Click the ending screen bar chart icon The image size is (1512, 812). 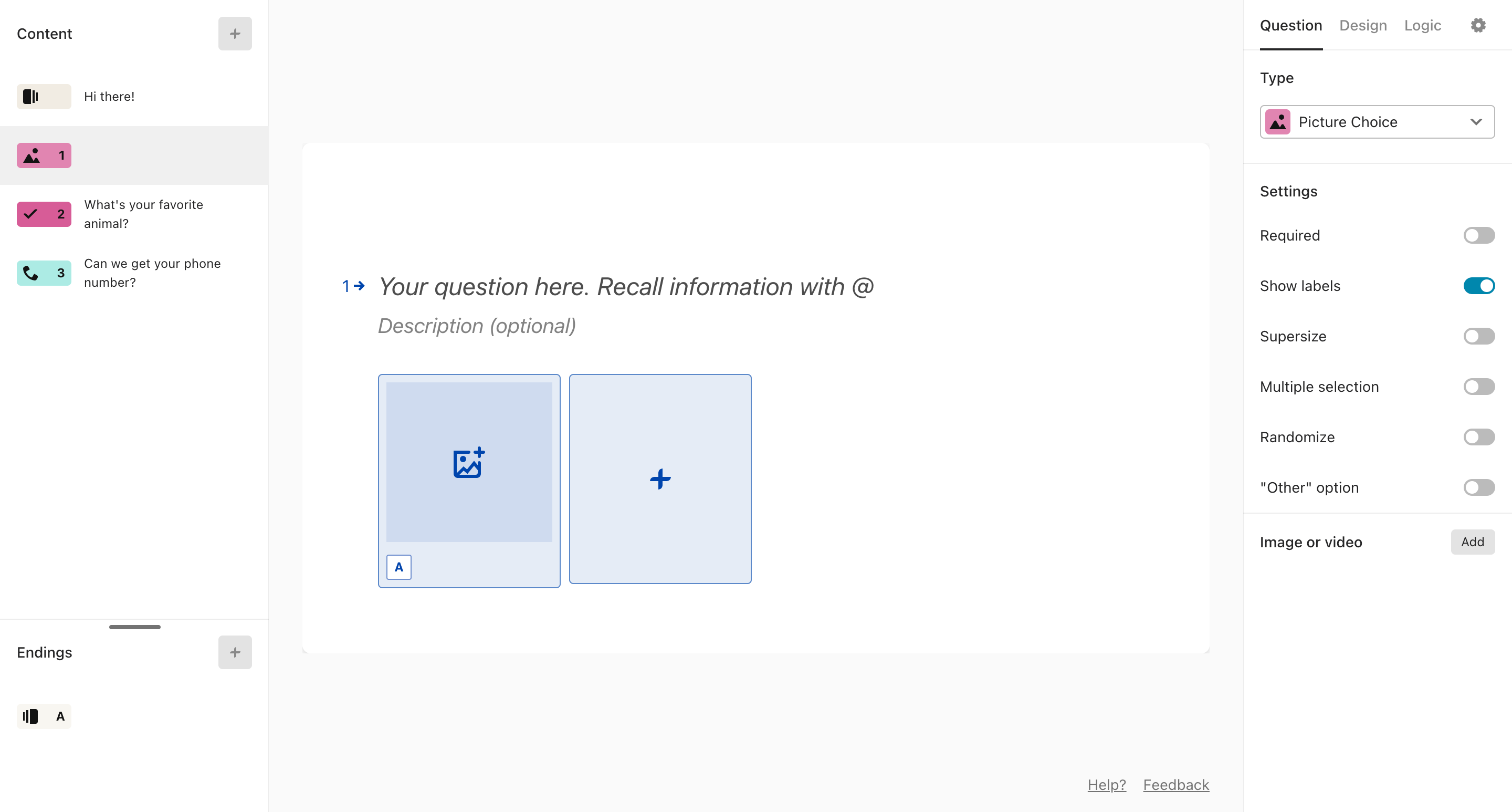click(31, 717)
